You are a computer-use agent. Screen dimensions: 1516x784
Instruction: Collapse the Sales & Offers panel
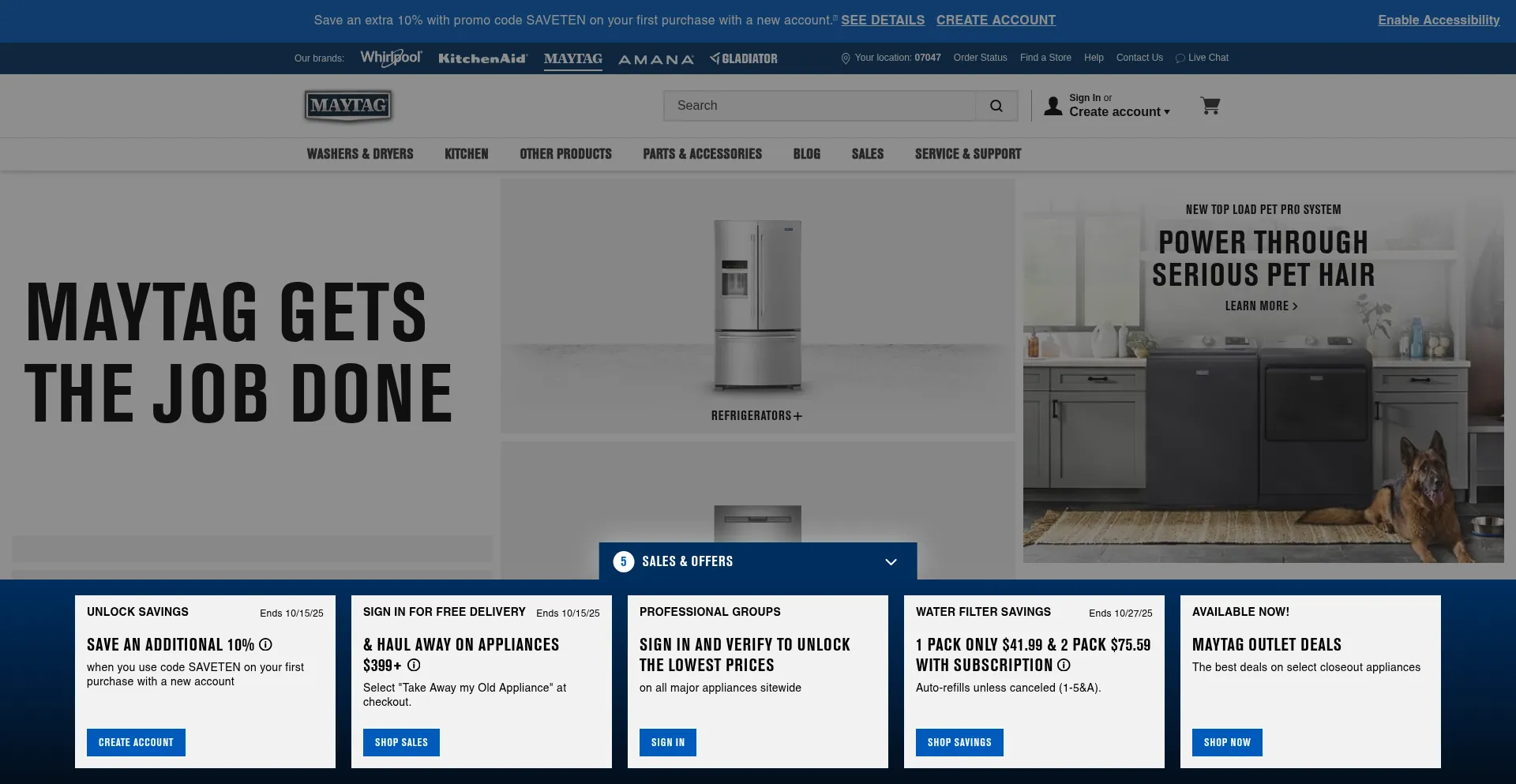point(891,562)
